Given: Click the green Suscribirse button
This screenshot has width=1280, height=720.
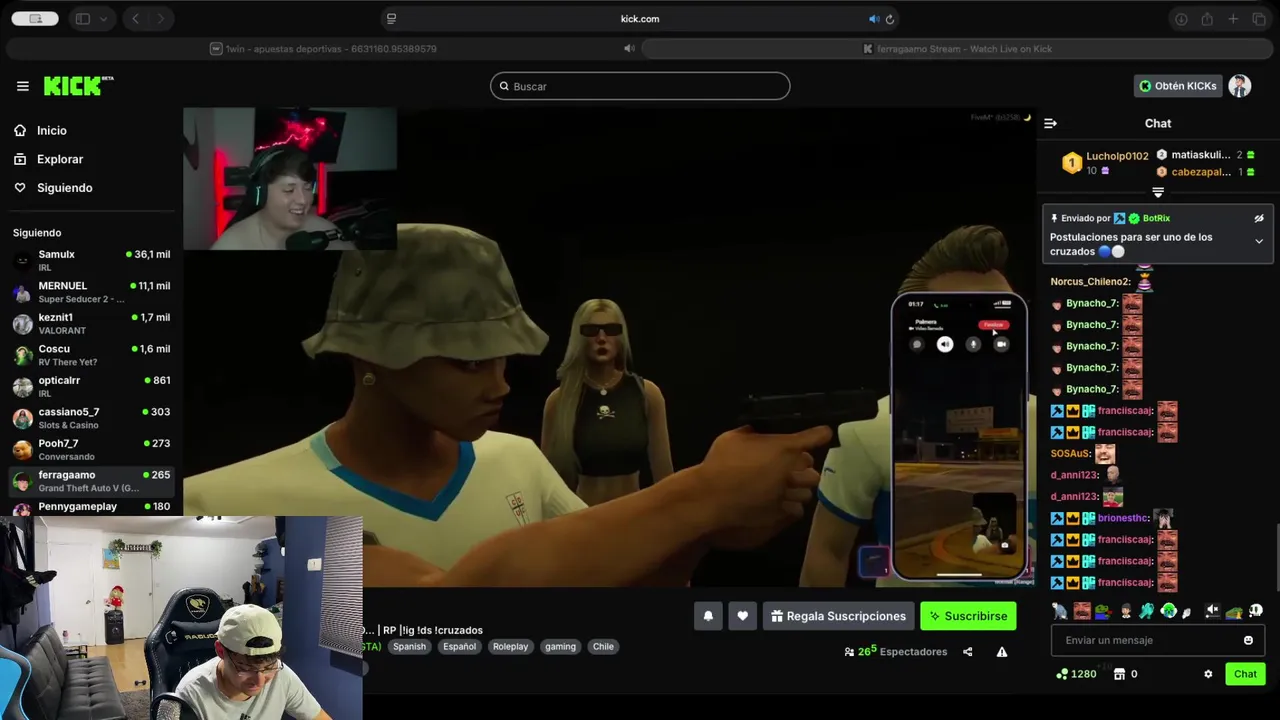Looking at the screenshot, I should coord(968,616).
